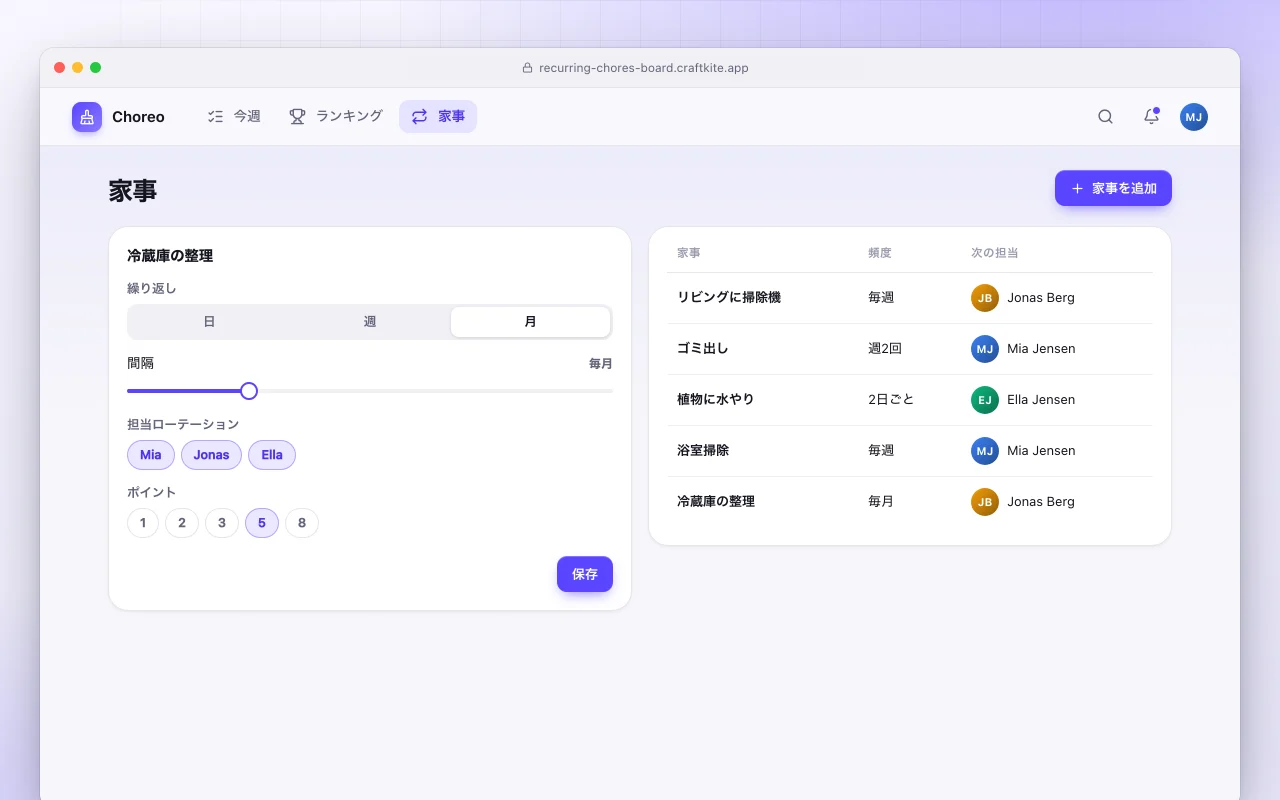Click JB avatar in 冷蔵庫の整理 row
This screenshot has height=800, width=1280.
tap(985, 502)
